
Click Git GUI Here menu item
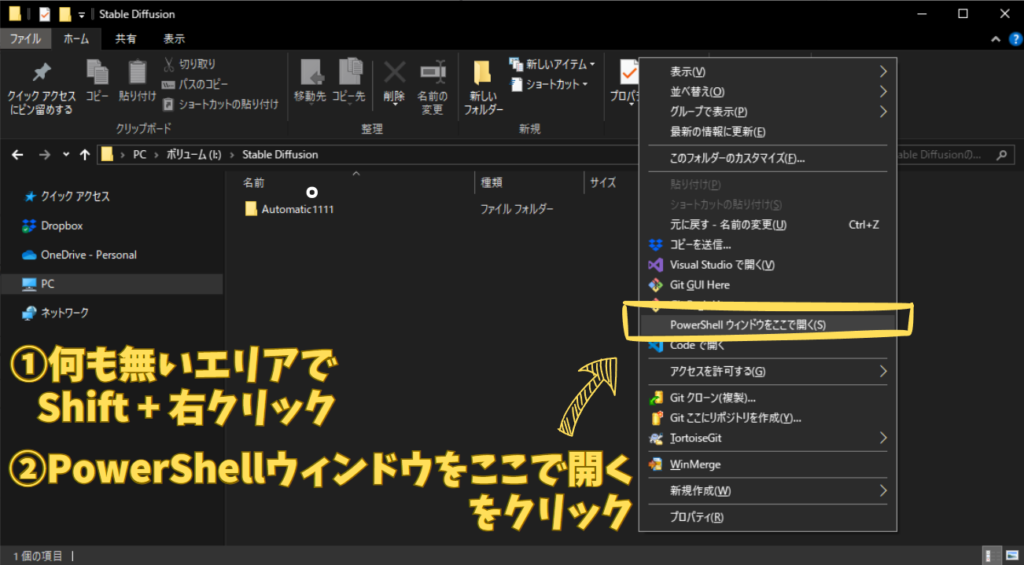(x=767, y=285)
